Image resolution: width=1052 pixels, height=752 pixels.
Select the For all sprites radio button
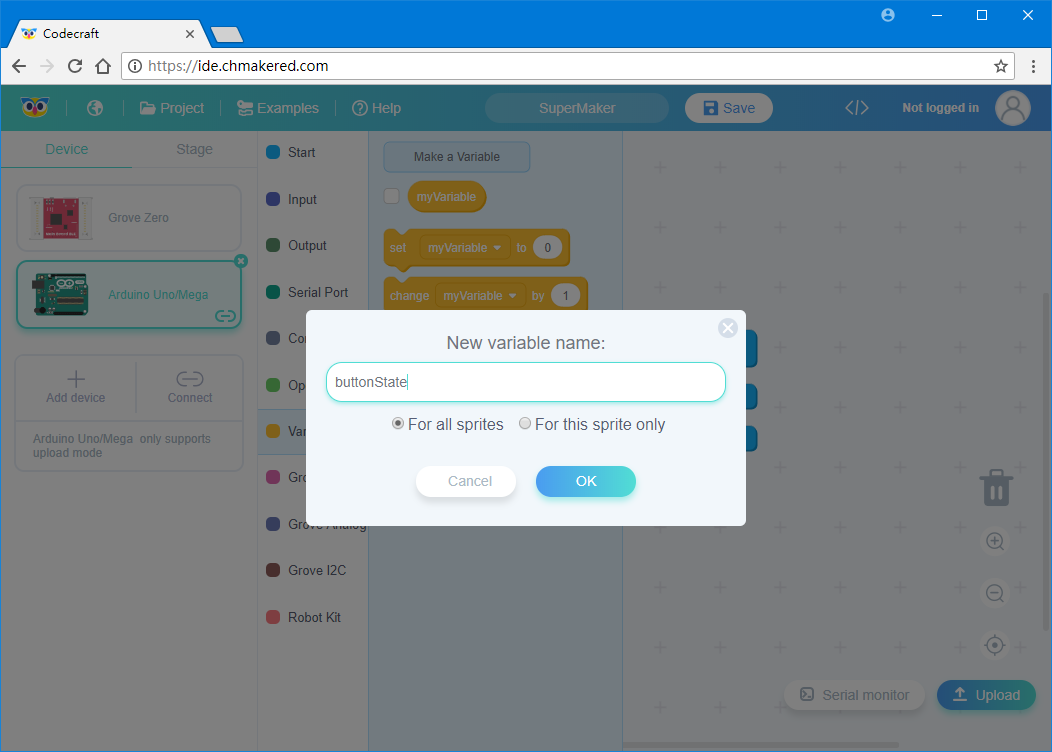[398, 423]
